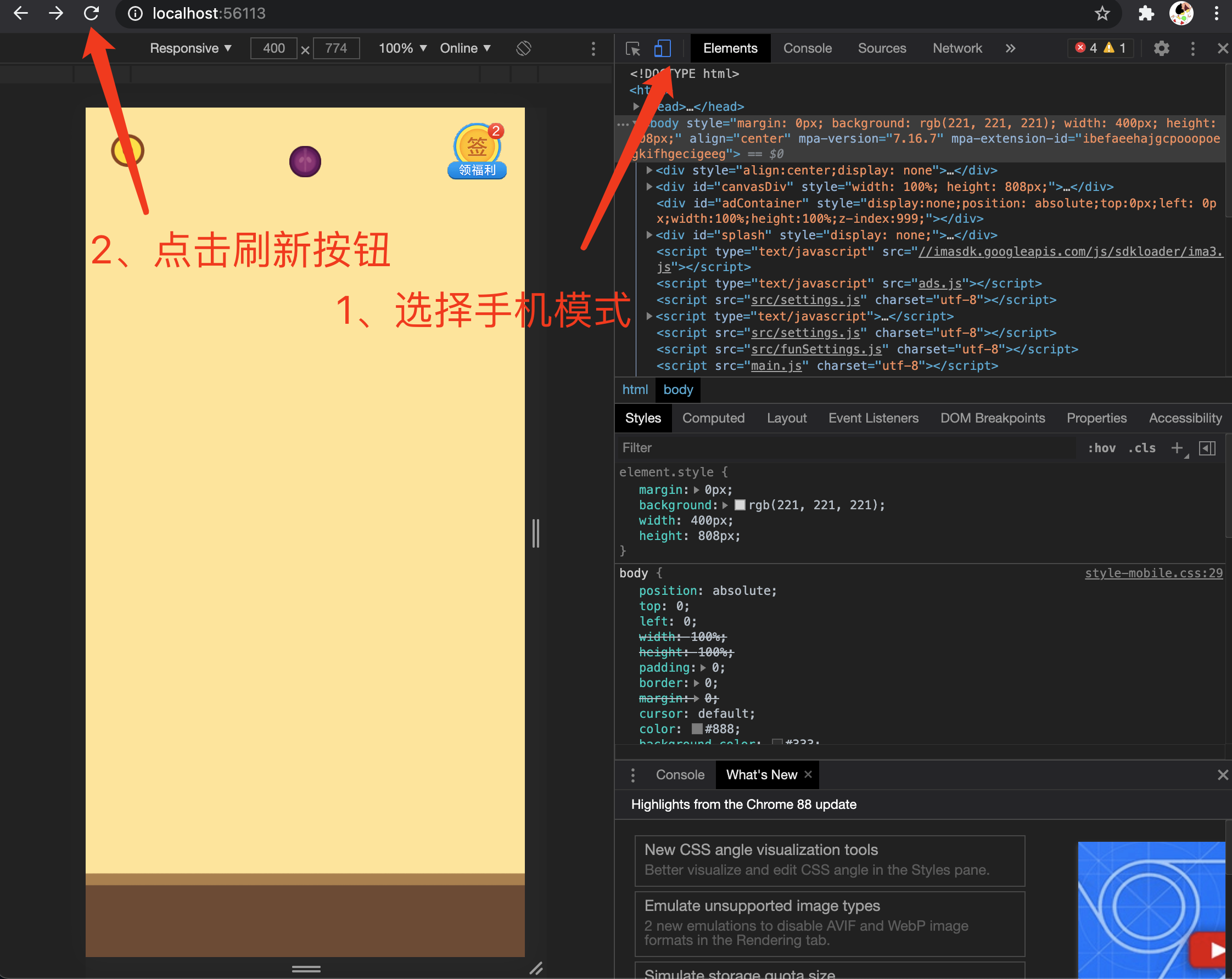Open the Responsive device dropdown

tap(191, 48)
